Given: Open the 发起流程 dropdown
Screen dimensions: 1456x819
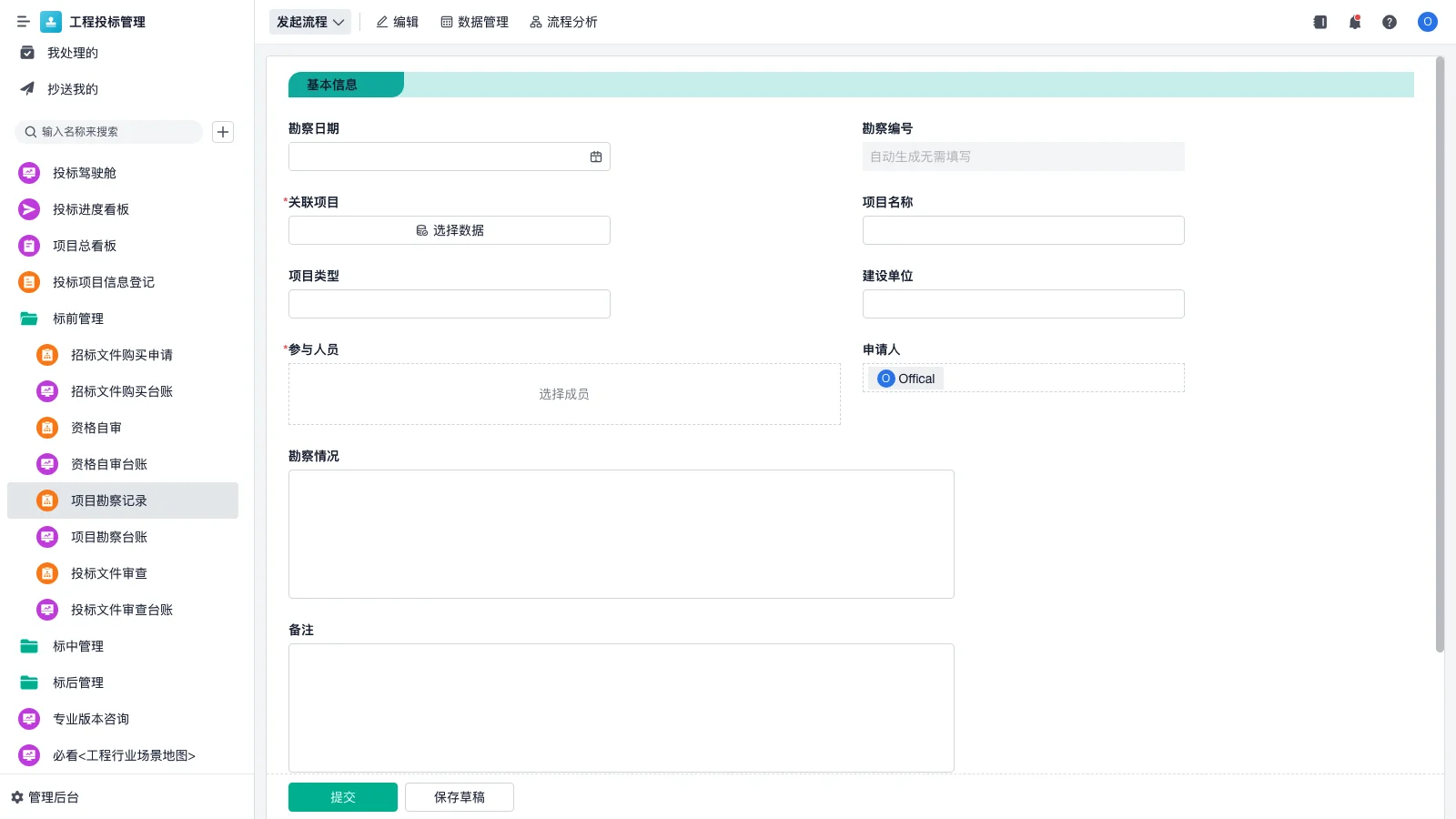Looking at the screenshot, I should point(309,22).
